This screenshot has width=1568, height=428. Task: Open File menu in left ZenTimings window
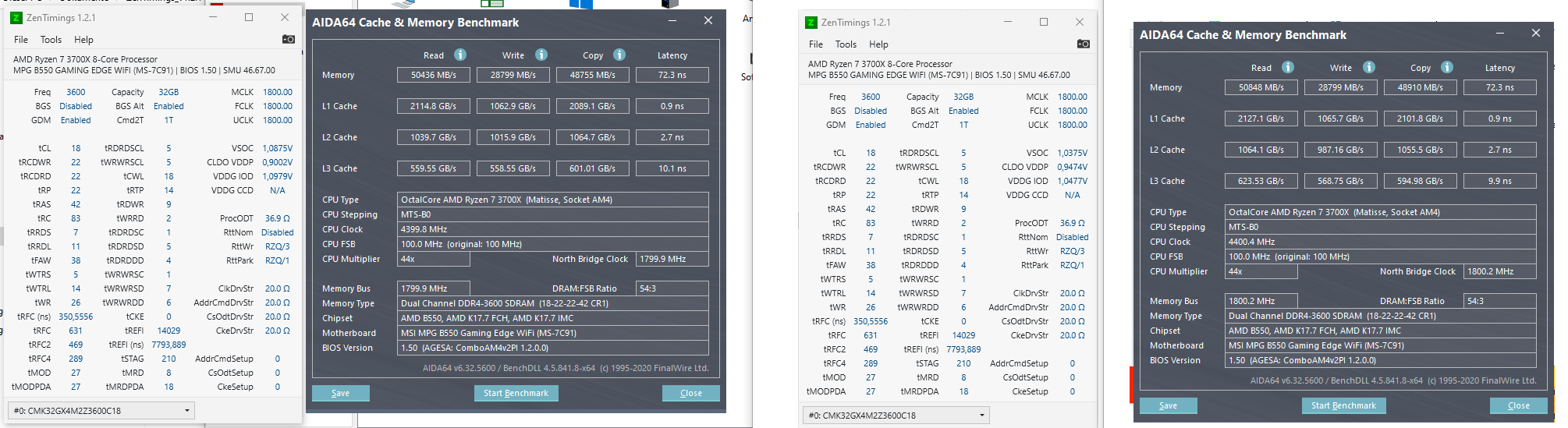coord(21,40)
